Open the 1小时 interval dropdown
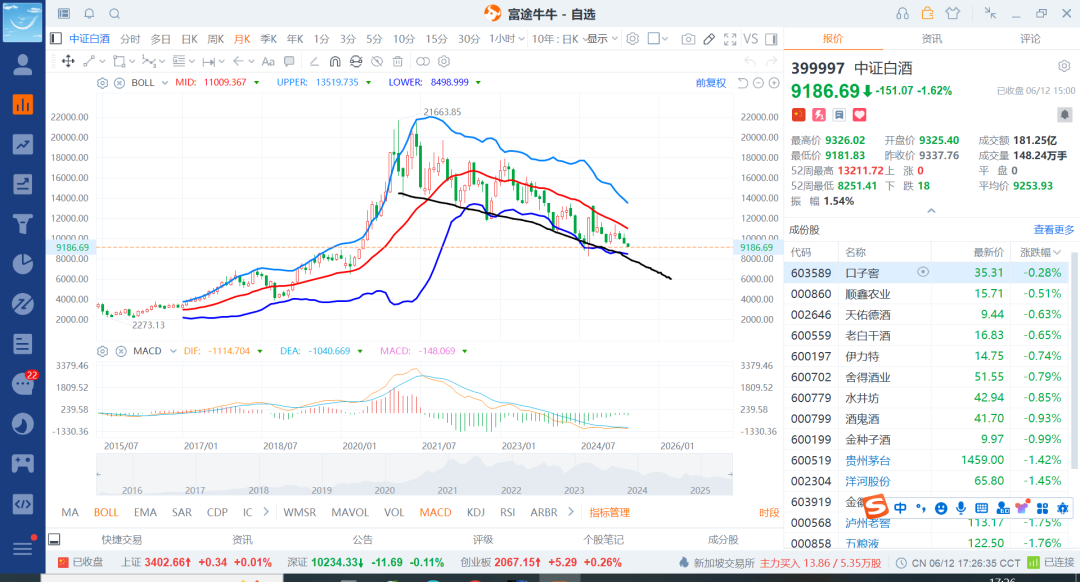The height and width of the screenshot is (582, 1080). (507, 39)
